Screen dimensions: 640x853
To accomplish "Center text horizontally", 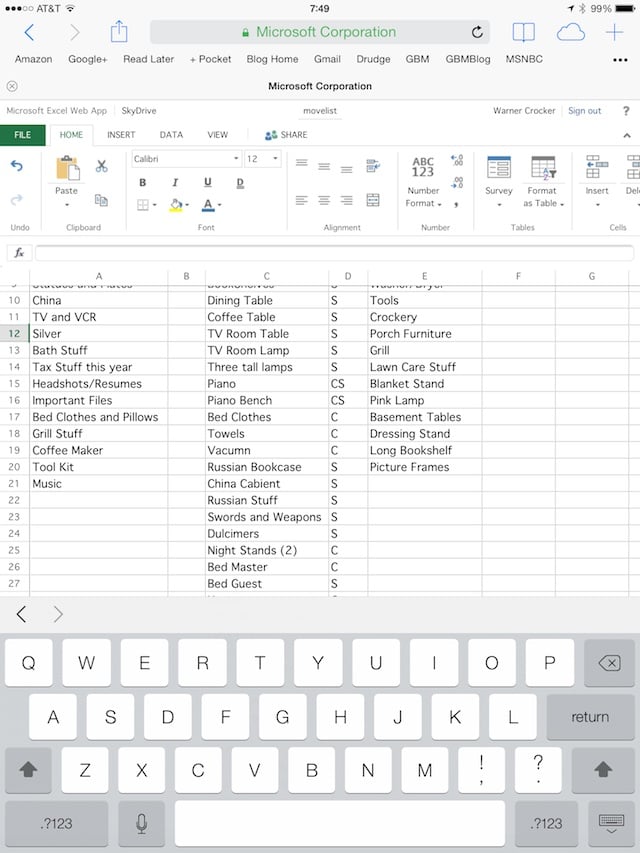I will tap(324, 200).
